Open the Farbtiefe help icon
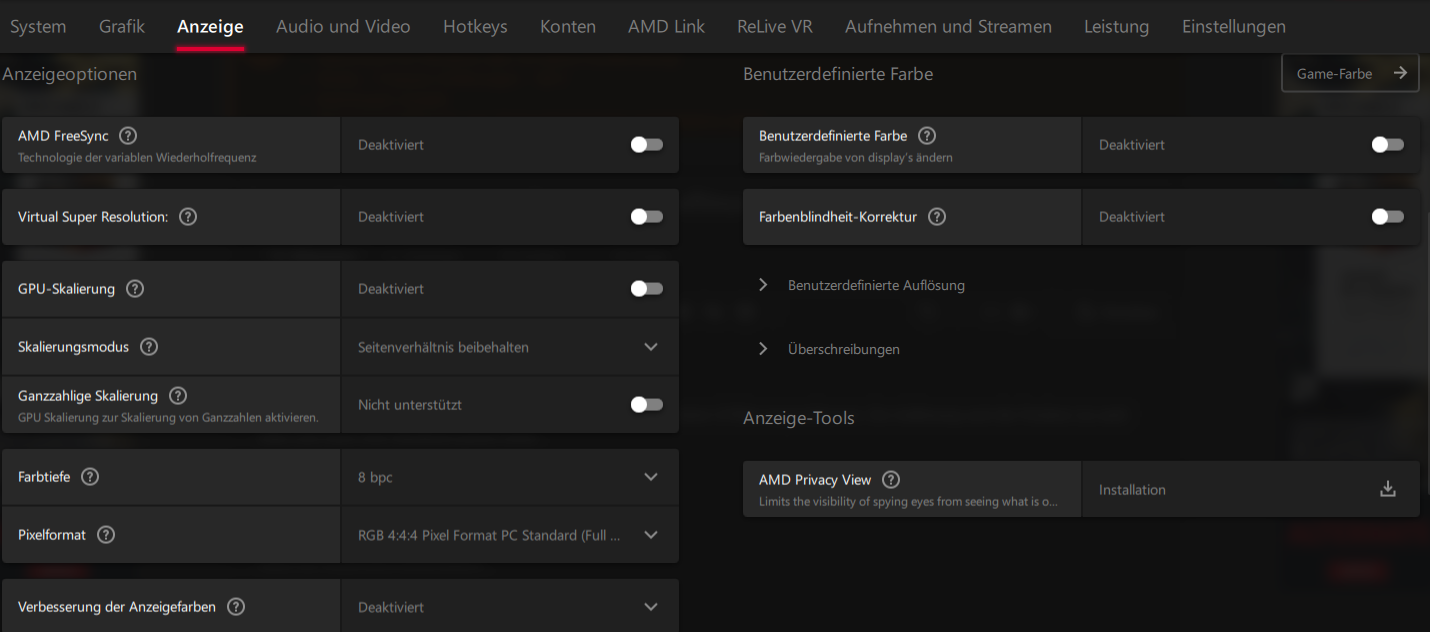The image size is (1430, 632). click(89, 476)
